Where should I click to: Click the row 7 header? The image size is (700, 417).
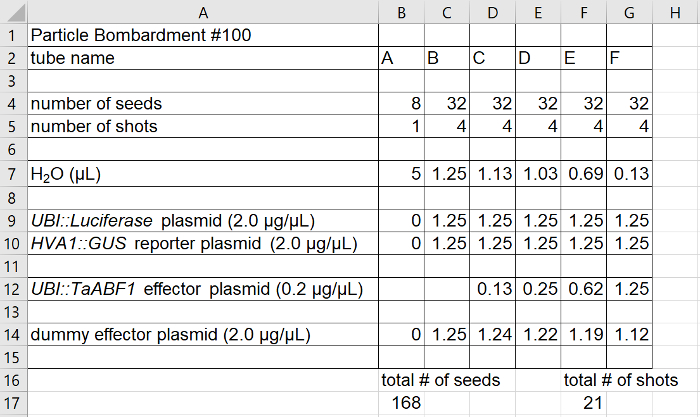[13, 174]
